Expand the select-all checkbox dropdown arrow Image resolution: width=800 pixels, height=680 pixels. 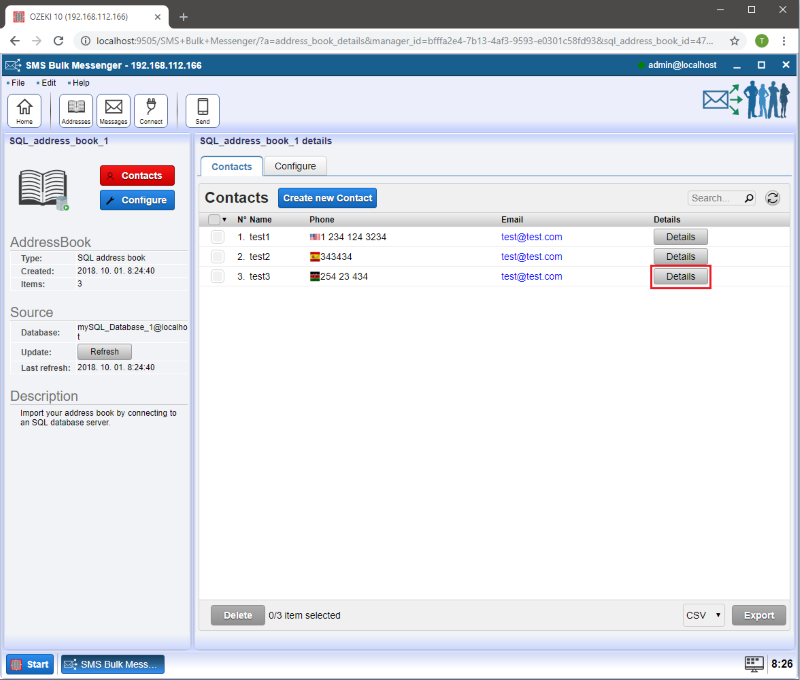coord(225,220)
